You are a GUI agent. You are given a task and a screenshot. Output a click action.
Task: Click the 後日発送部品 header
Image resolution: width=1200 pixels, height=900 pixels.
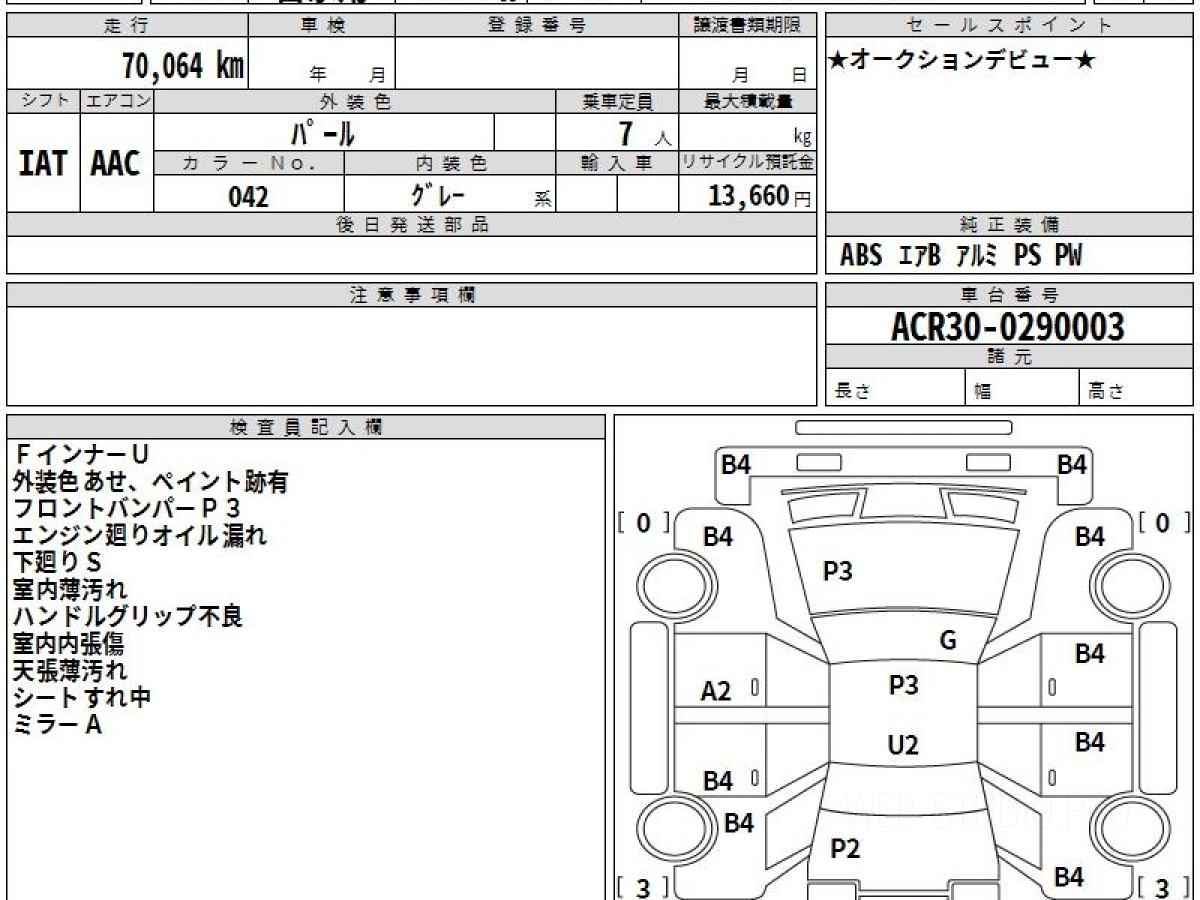click(x=411, y=225)
